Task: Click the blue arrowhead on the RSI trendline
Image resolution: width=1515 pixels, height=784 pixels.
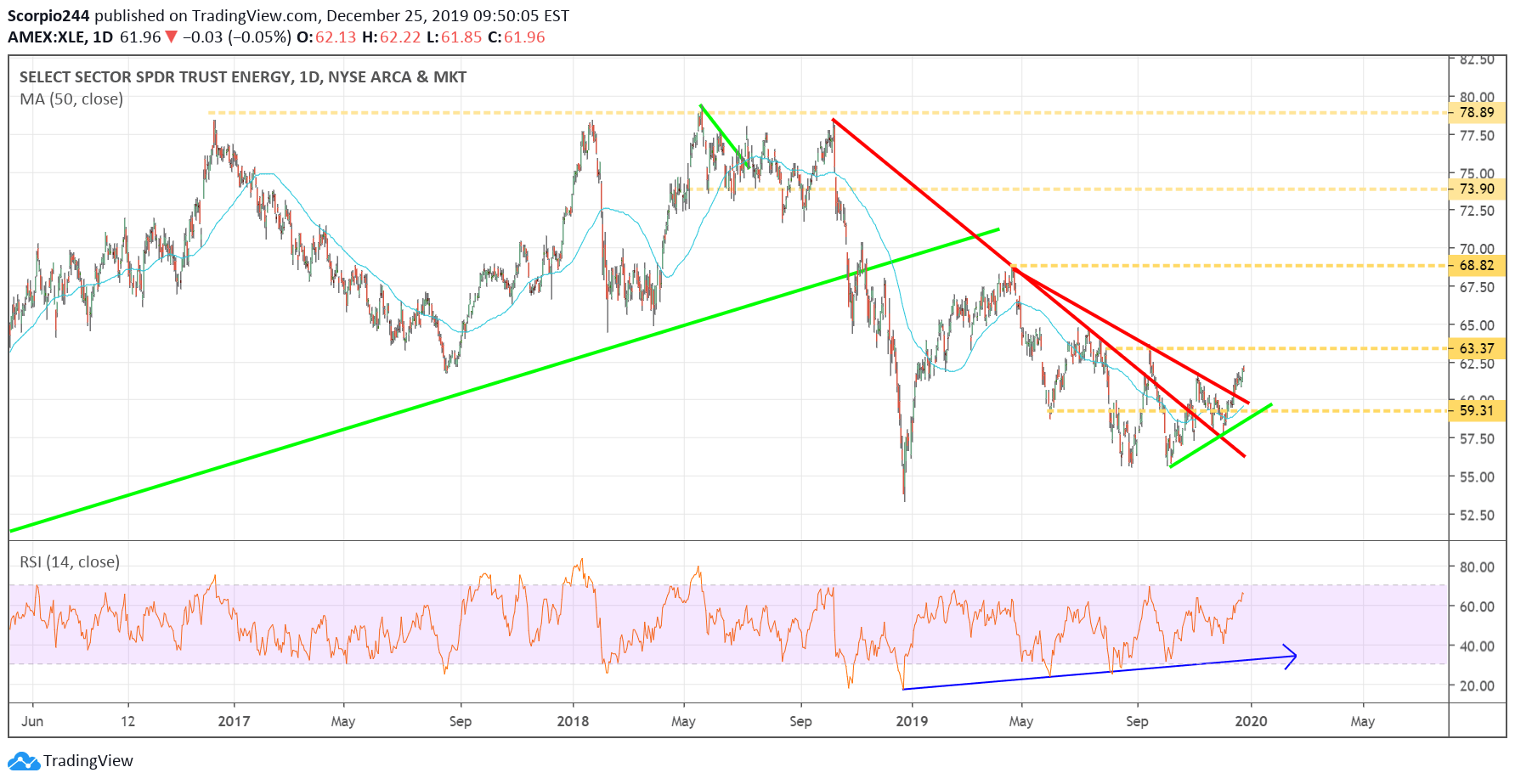Action: (1291, 656)
